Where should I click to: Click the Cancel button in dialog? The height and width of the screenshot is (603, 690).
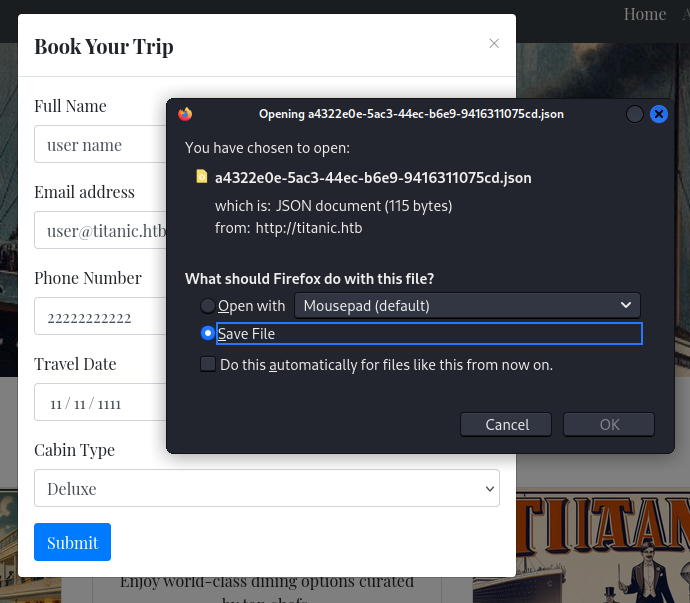pyautogui.click(x=506, y=425)
